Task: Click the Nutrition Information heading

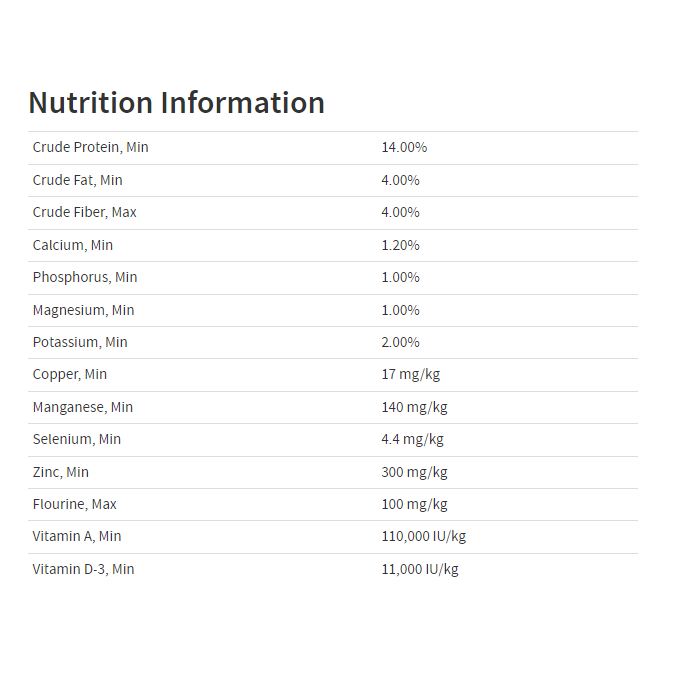Action: coord(176,102)
